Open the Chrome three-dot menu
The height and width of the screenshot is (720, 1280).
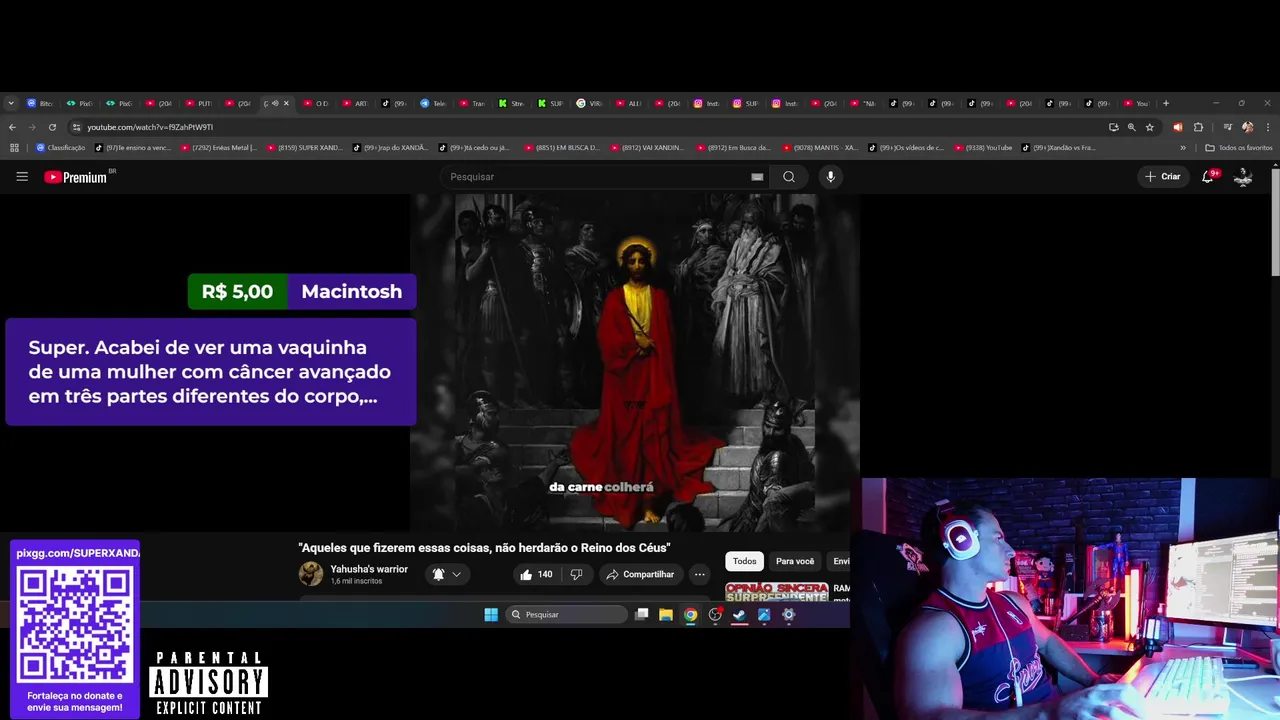point(1267,127)
